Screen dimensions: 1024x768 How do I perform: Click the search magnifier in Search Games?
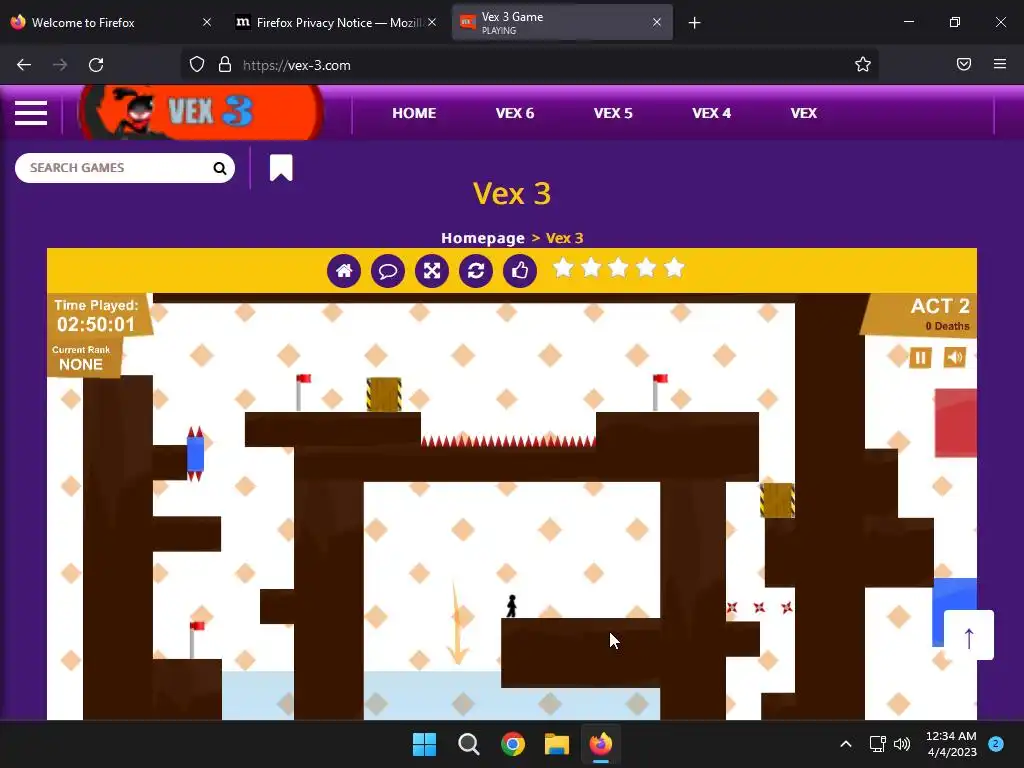point(220,168)
